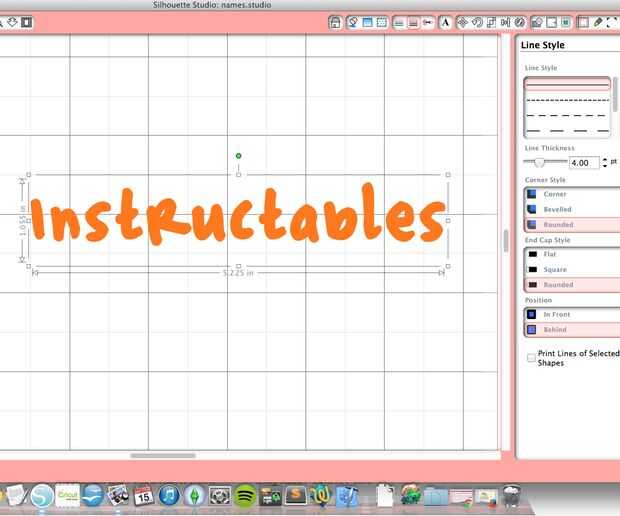Enable Print Lines of Selected Shapes checkbox
Screen dimensions: 620x516
pos(531,358)
